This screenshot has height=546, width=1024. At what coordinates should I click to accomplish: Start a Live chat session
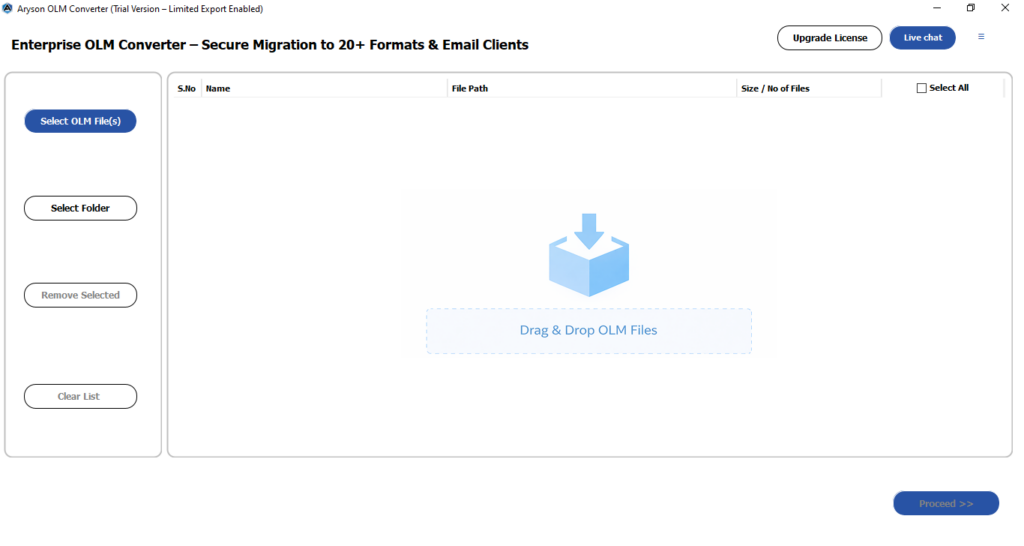[923, 38]
